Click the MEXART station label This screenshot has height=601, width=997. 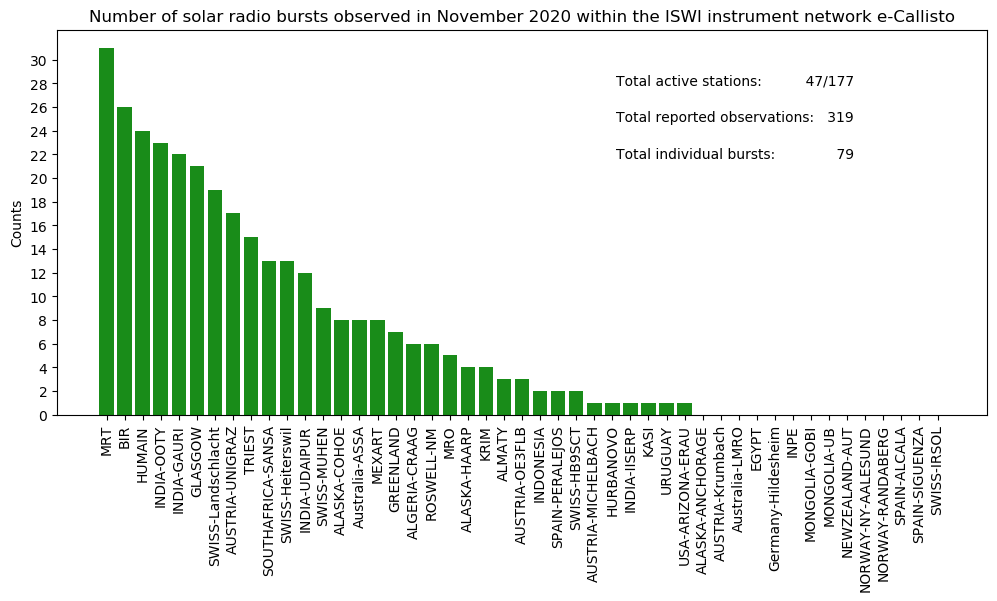coord(376,458)
